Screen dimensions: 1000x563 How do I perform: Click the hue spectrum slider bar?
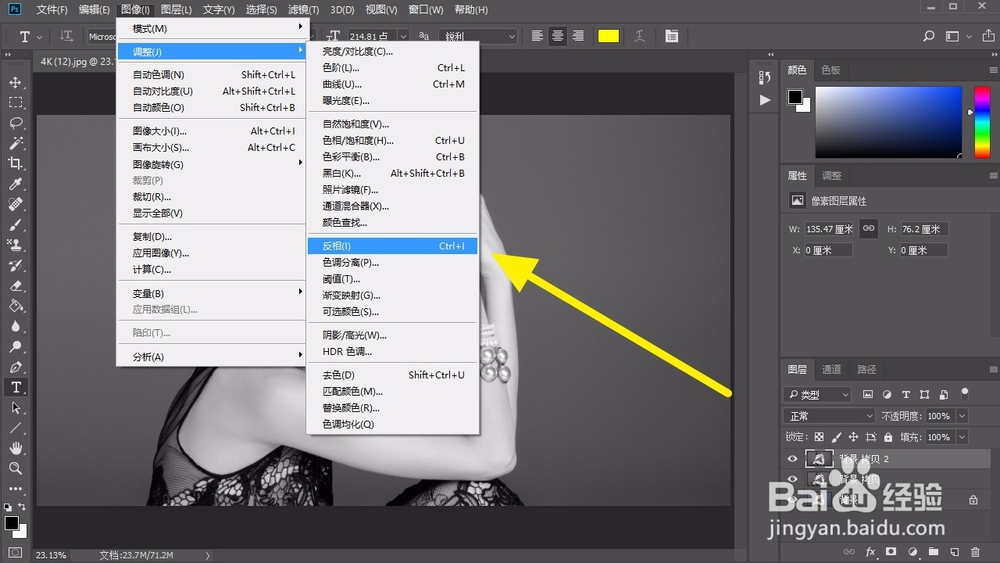tap(982, 122)
